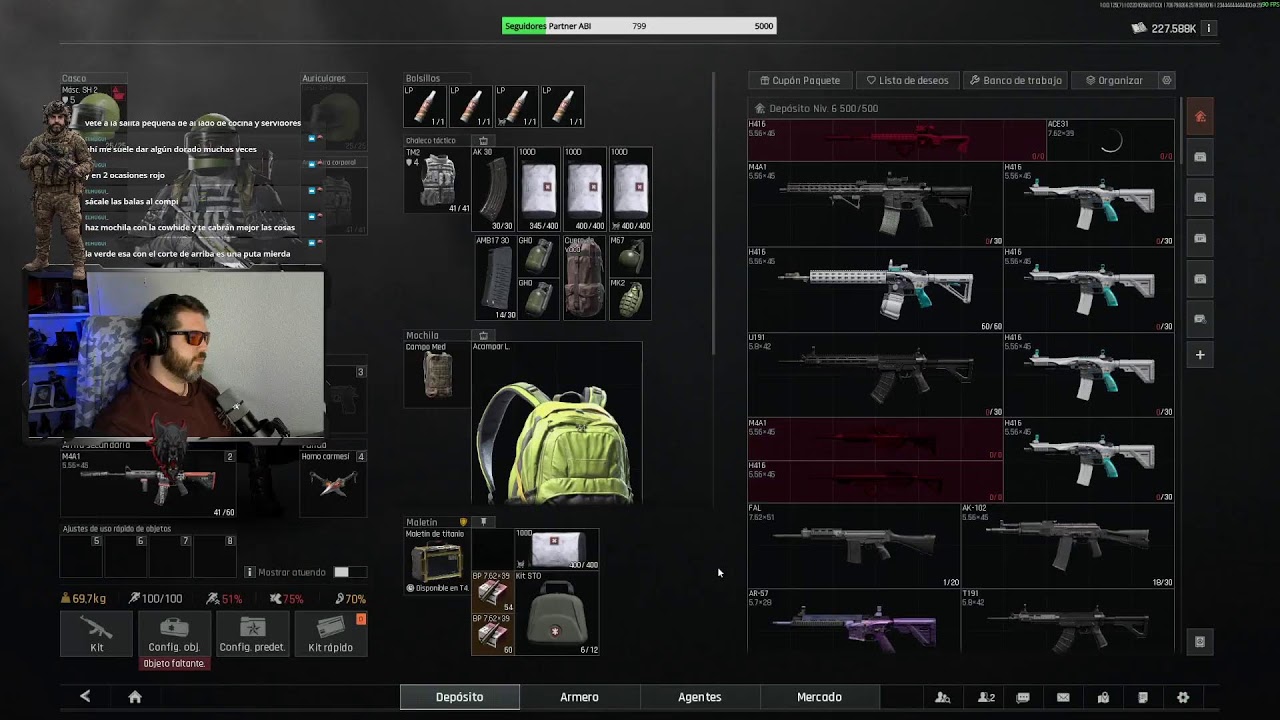This screenshot has height=720, width=1280.
Task: Open the notebook tasks icon in bottom bar
Action: tap(1143, 697)
